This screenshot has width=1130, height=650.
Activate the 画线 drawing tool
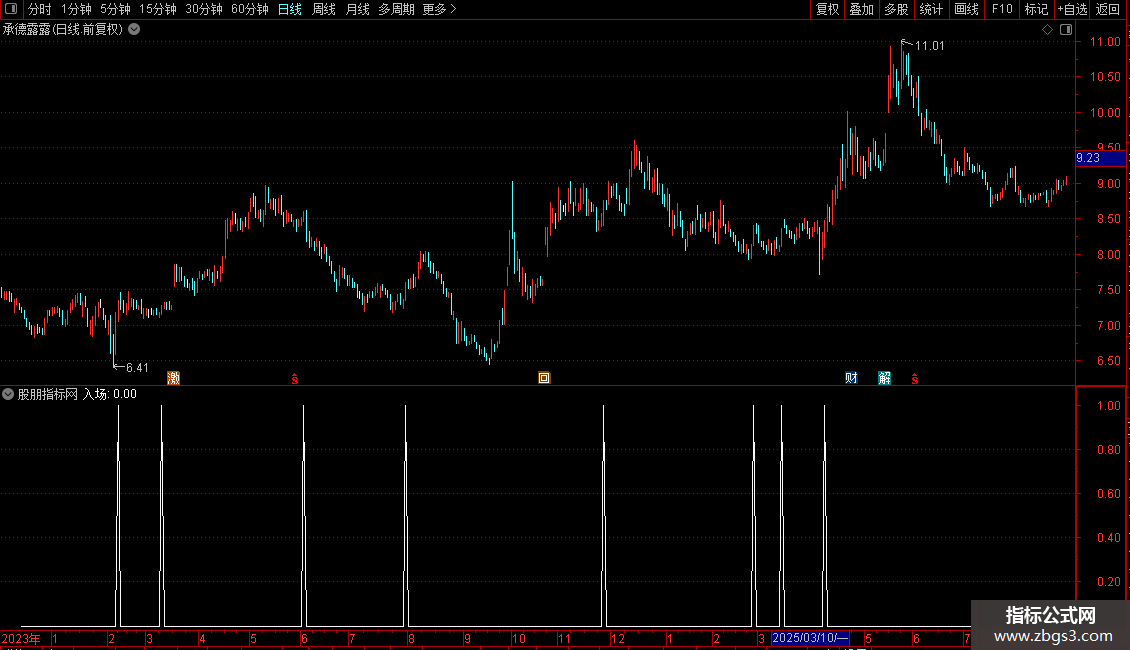click(966, 9)
